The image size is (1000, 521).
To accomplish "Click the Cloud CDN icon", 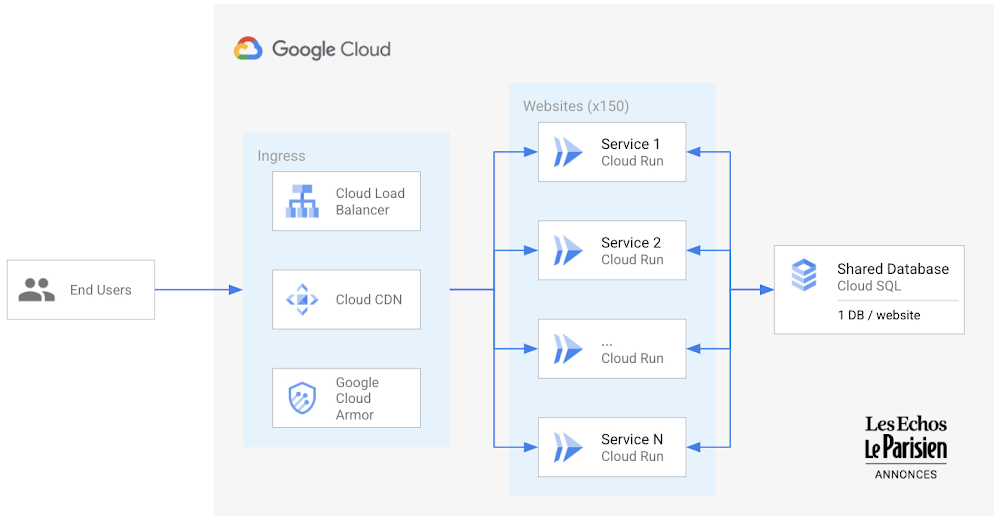I will tap(302, 299).
